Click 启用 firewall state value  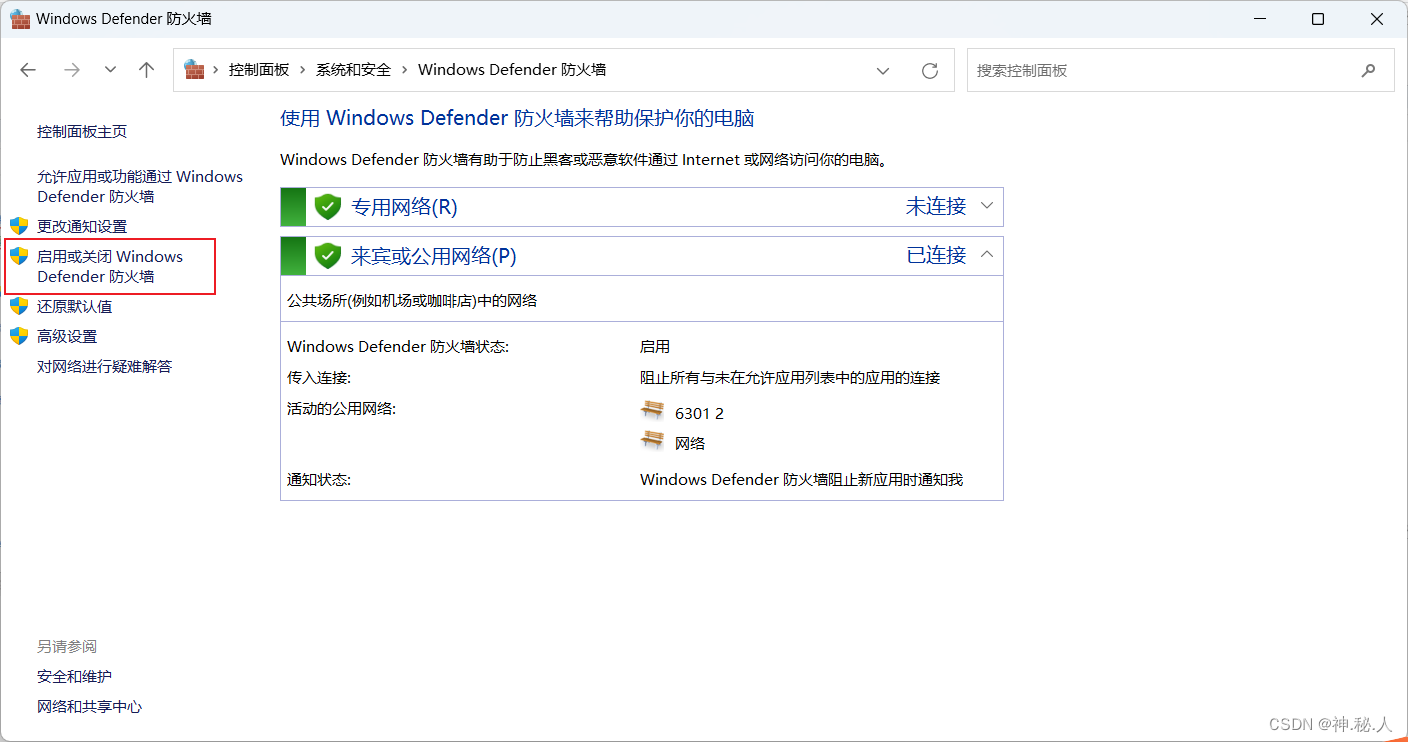click(x=655, y=347)
